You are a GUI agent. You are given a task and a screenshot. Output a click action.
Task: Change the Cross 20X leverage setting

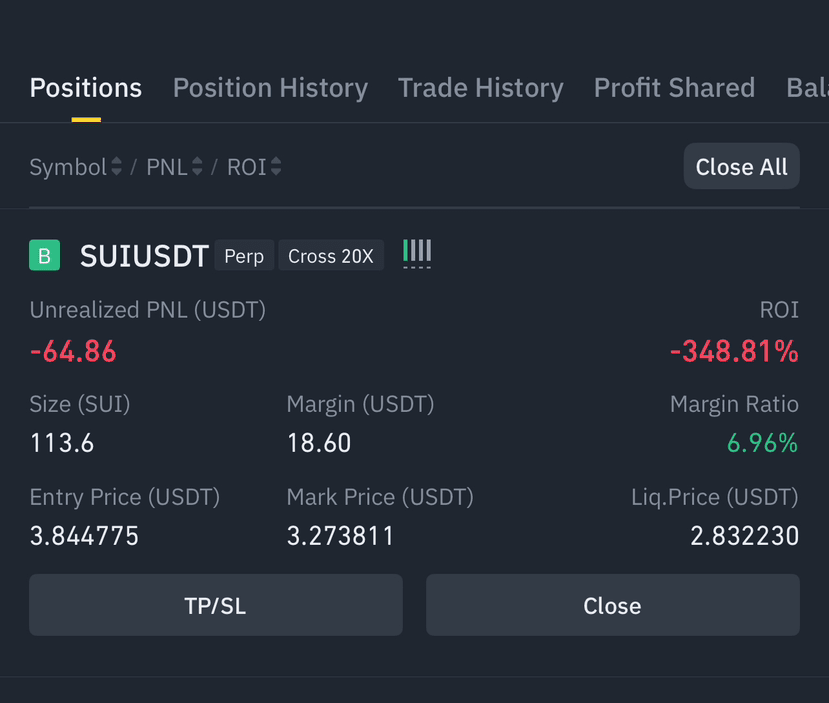(331, 256)
